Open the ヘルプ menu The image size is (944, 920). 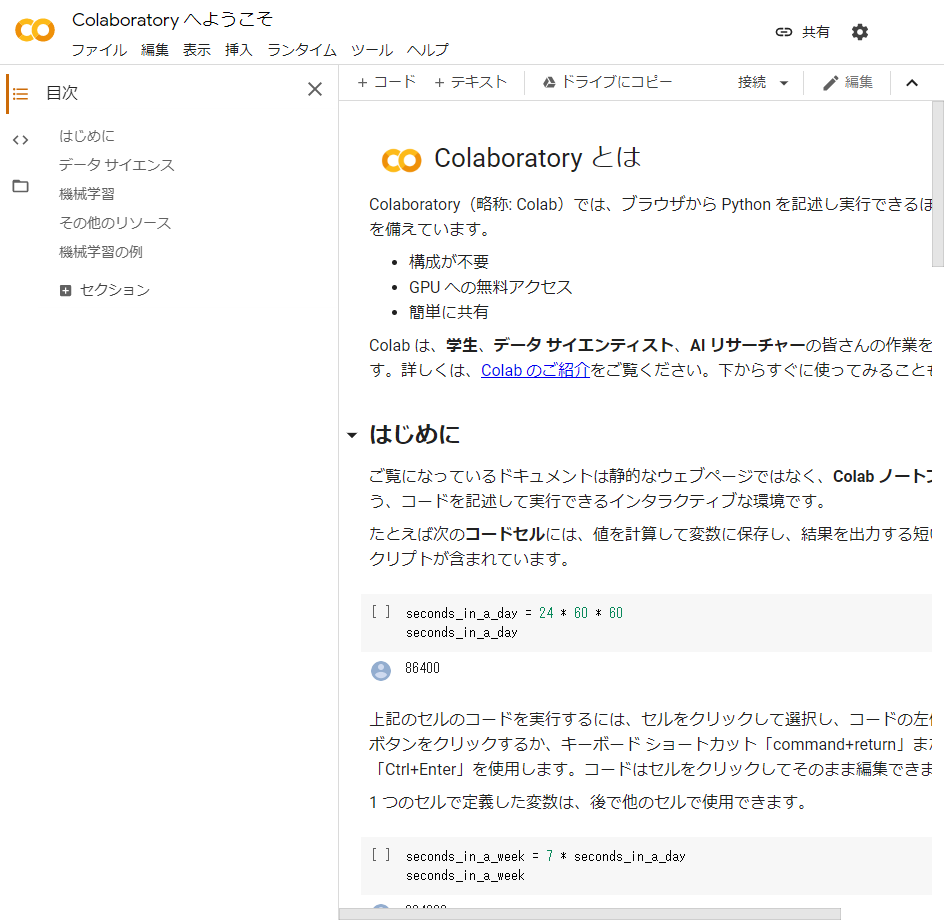428,50
